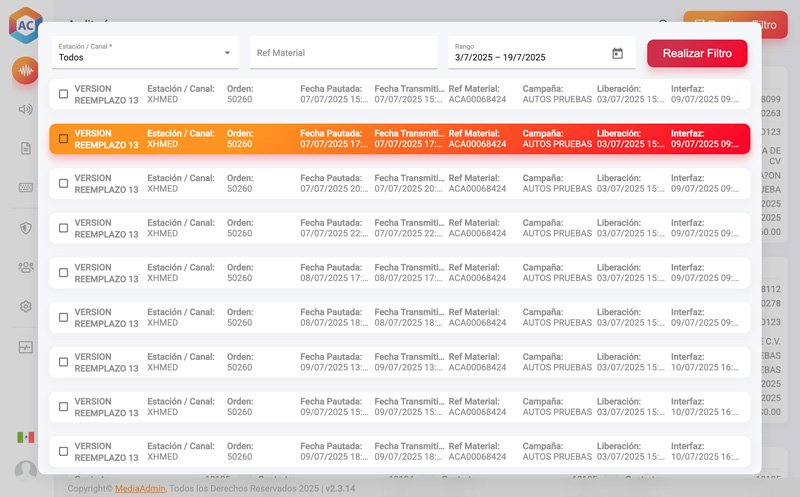Open the shield security section
Screen dimensions: 800x497
25,227
